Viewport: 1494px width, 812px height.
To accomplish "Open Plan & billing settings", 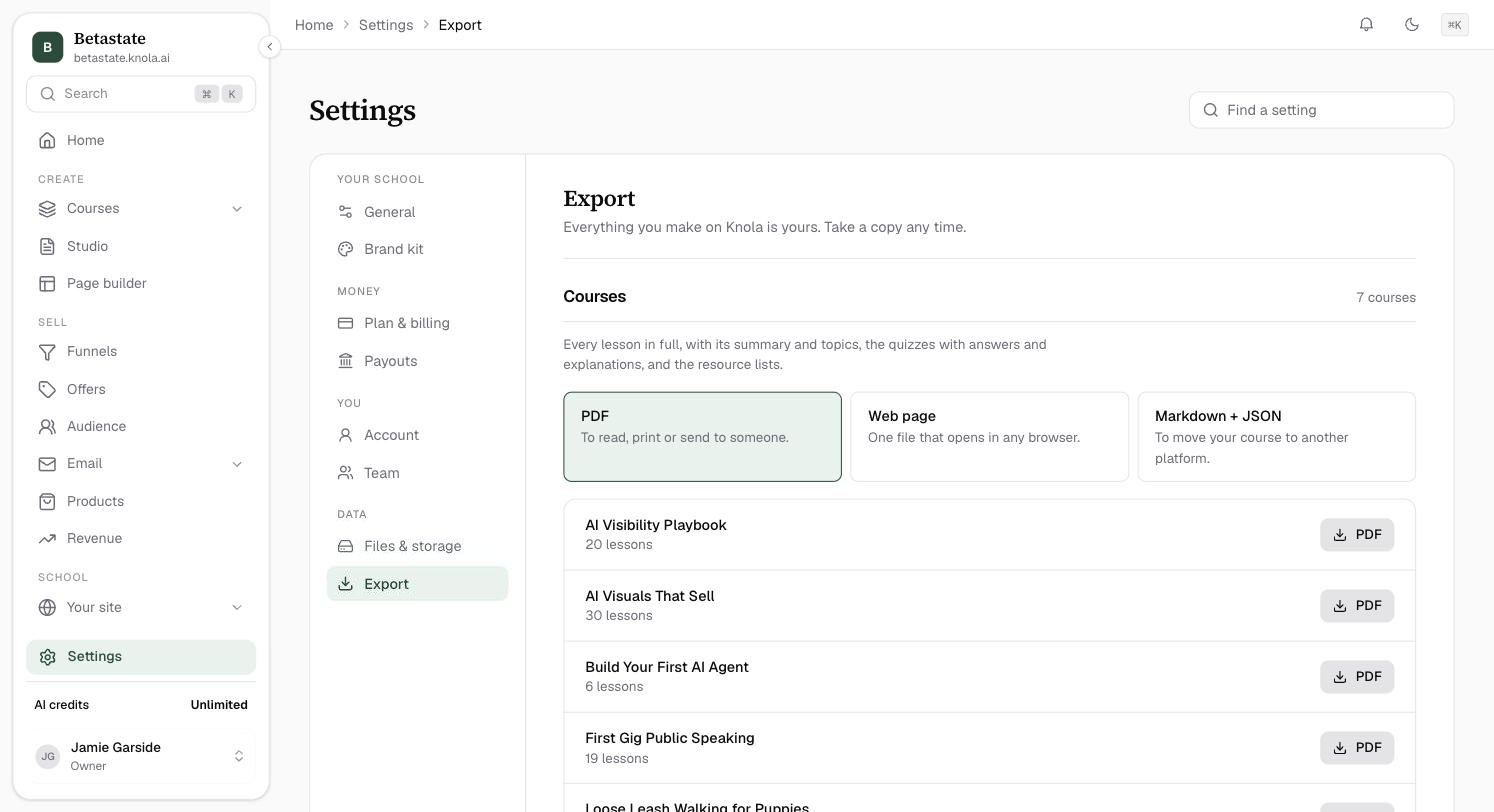I will [x=417, y=323].
